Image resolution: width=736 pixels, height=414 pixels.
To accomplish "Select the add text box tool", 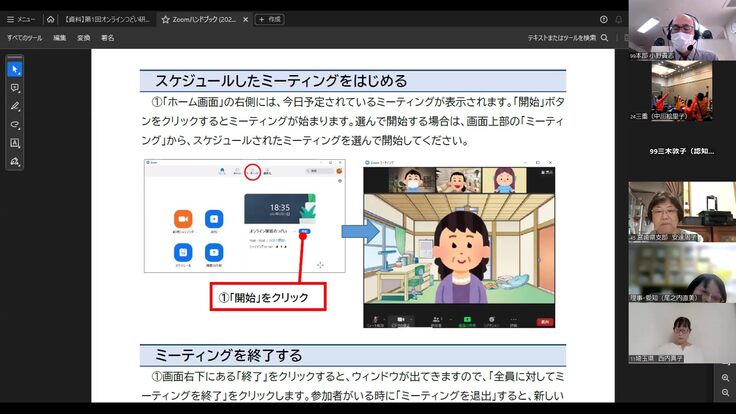I will (14, 143).
